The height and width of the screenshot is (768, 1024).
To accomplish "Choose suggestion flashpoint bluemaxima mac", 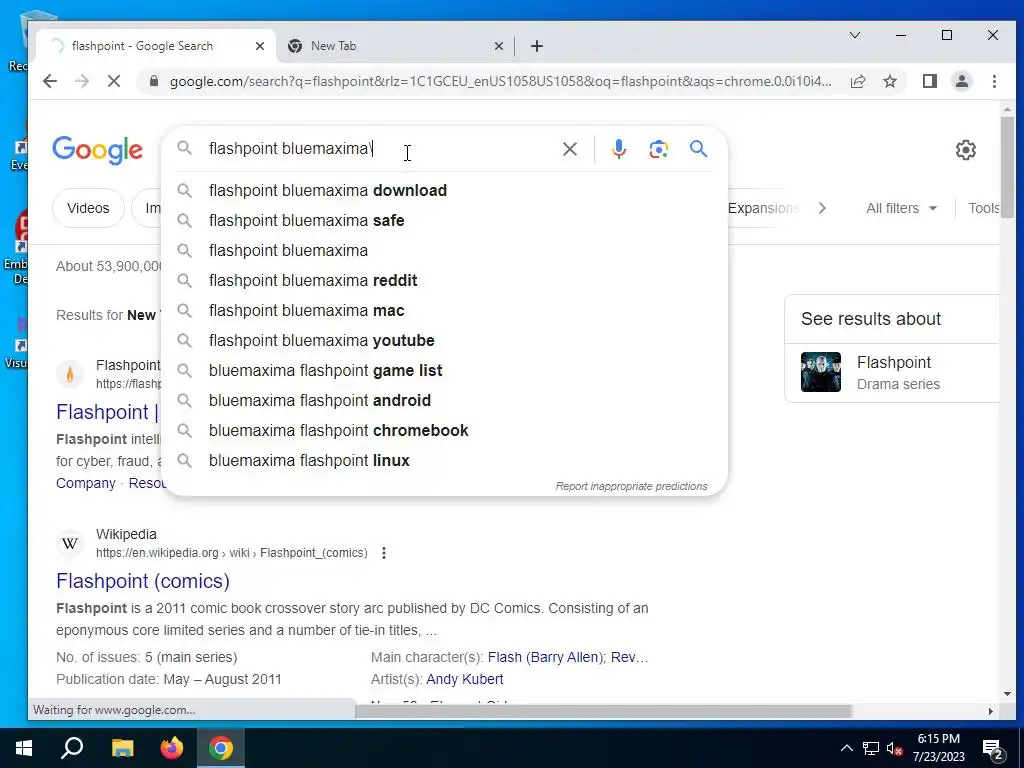I will pos(444,311).
